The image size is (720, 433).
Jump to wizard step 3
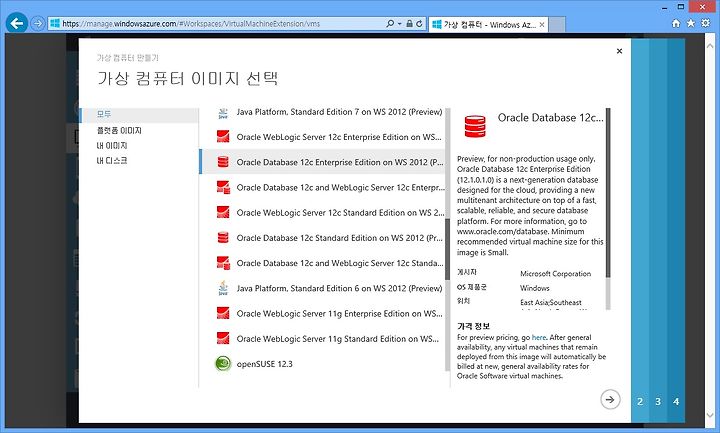tap(658, 402)
